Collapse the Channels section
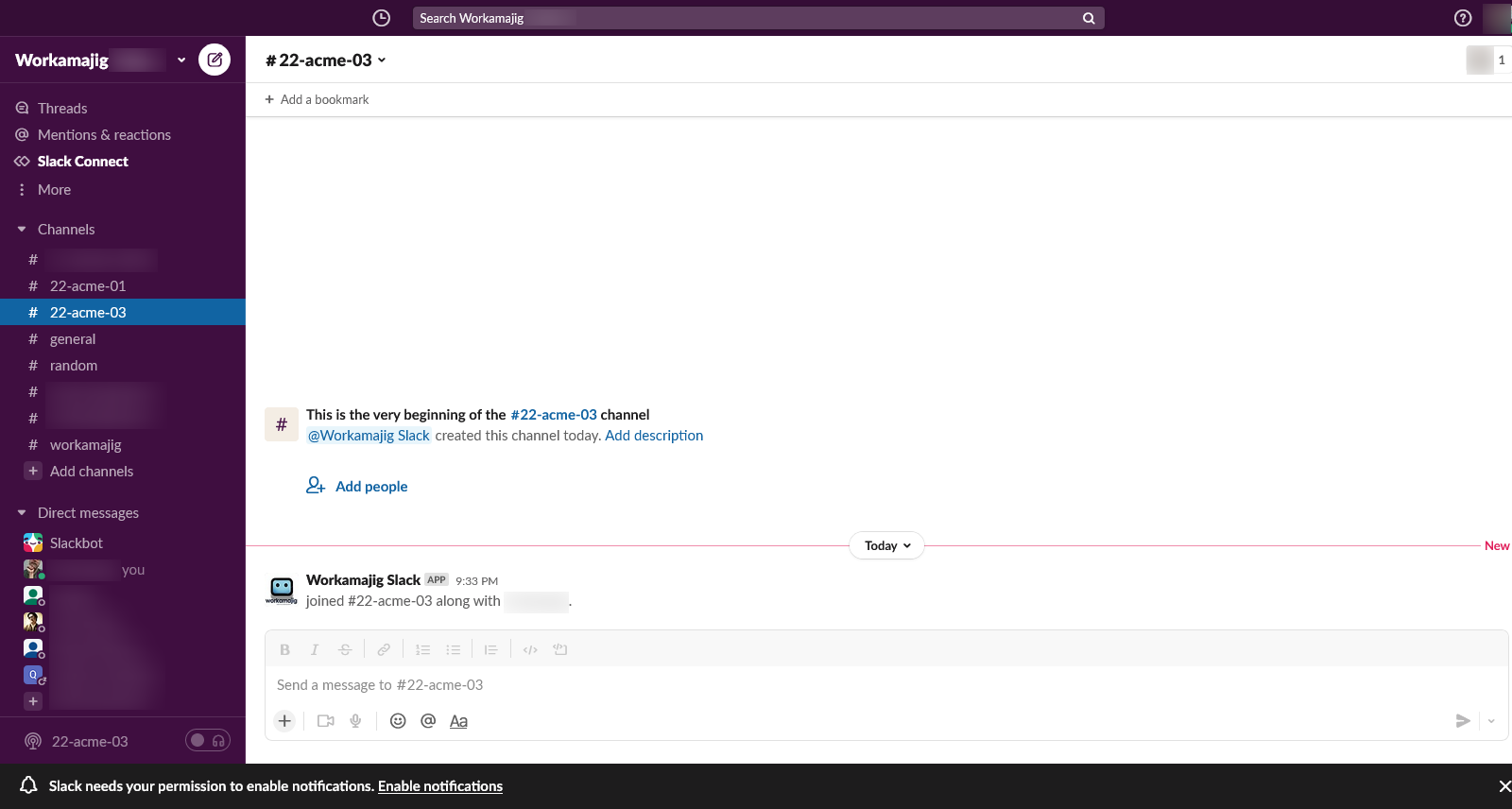 [22, 229]
